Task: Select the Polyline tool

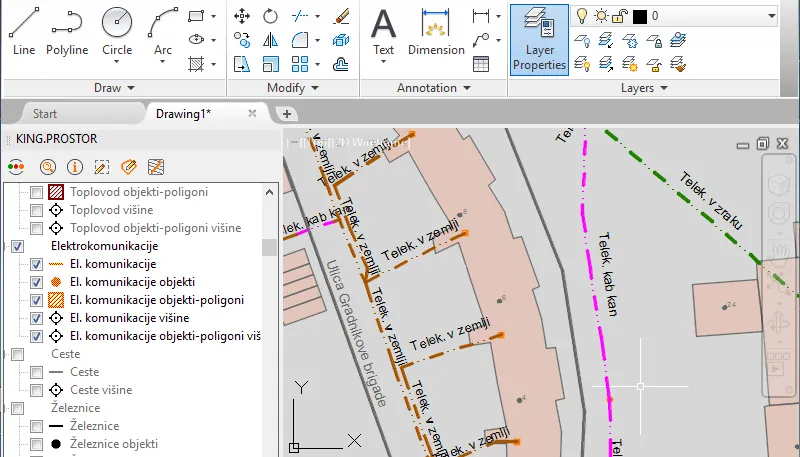Action: (67, 31)
